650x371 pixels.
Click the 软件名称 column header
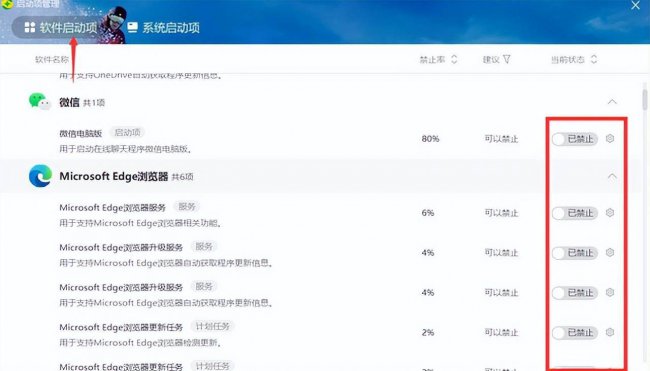[52, 59]
